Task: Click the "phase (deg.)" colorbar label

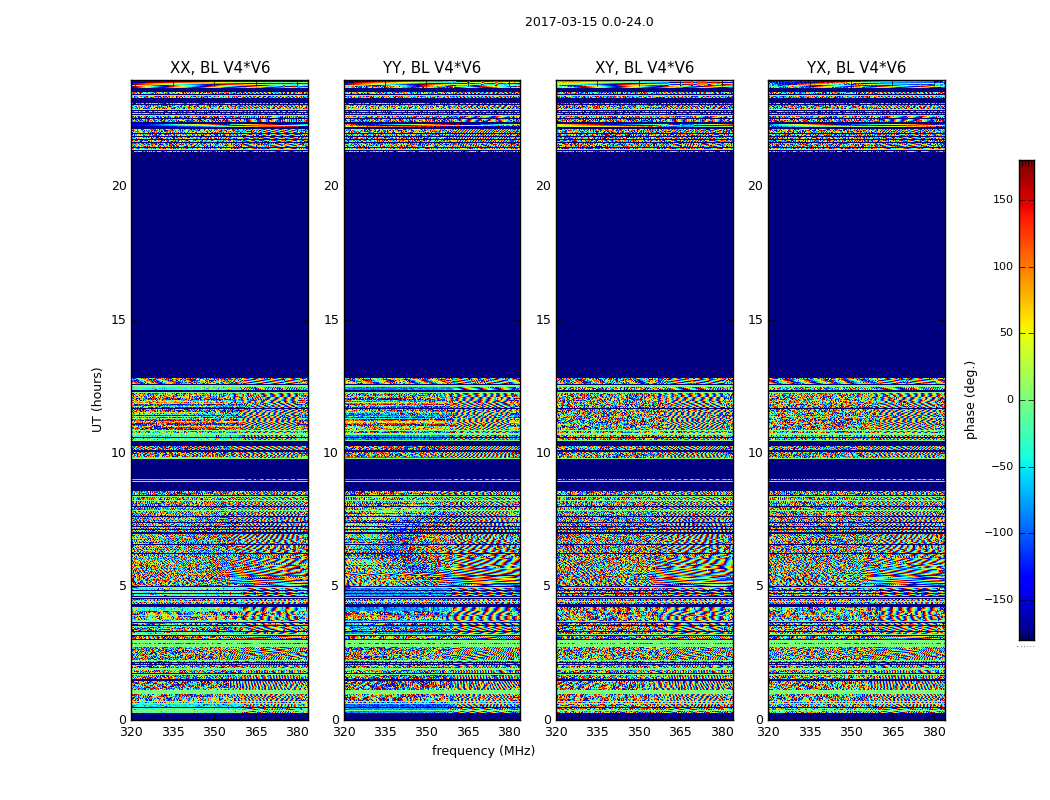Action: click(970, 400)
